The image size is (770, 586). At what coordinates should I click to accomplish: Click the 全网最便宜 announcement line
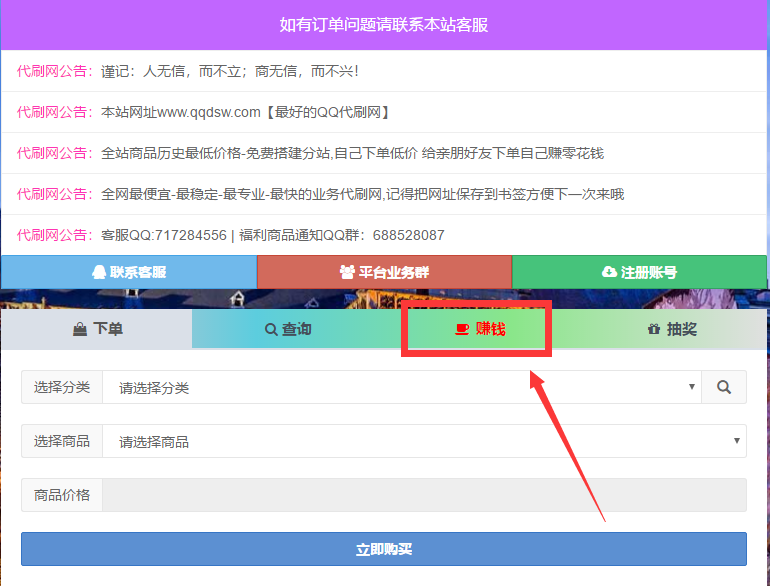pyautogui.click(x=362, y=194)
